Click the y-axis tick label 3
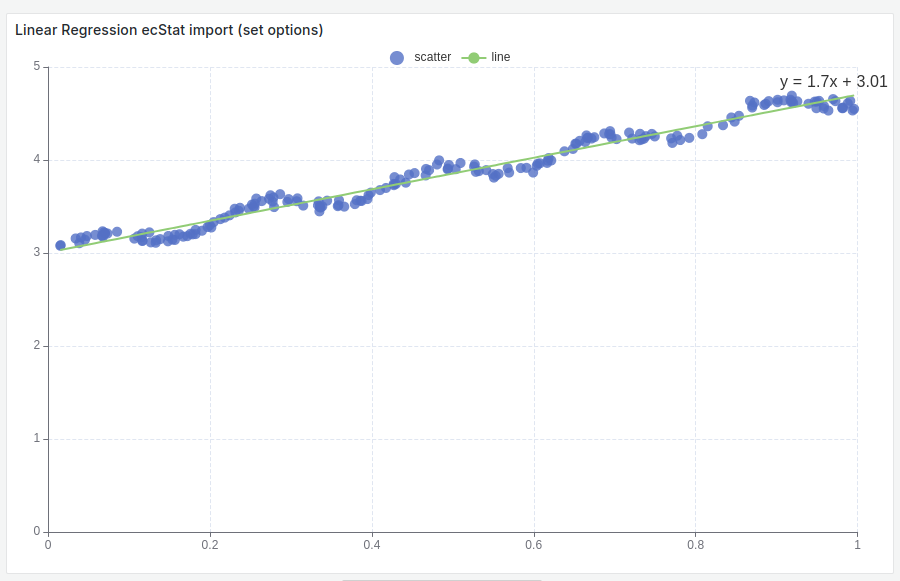 38,253
